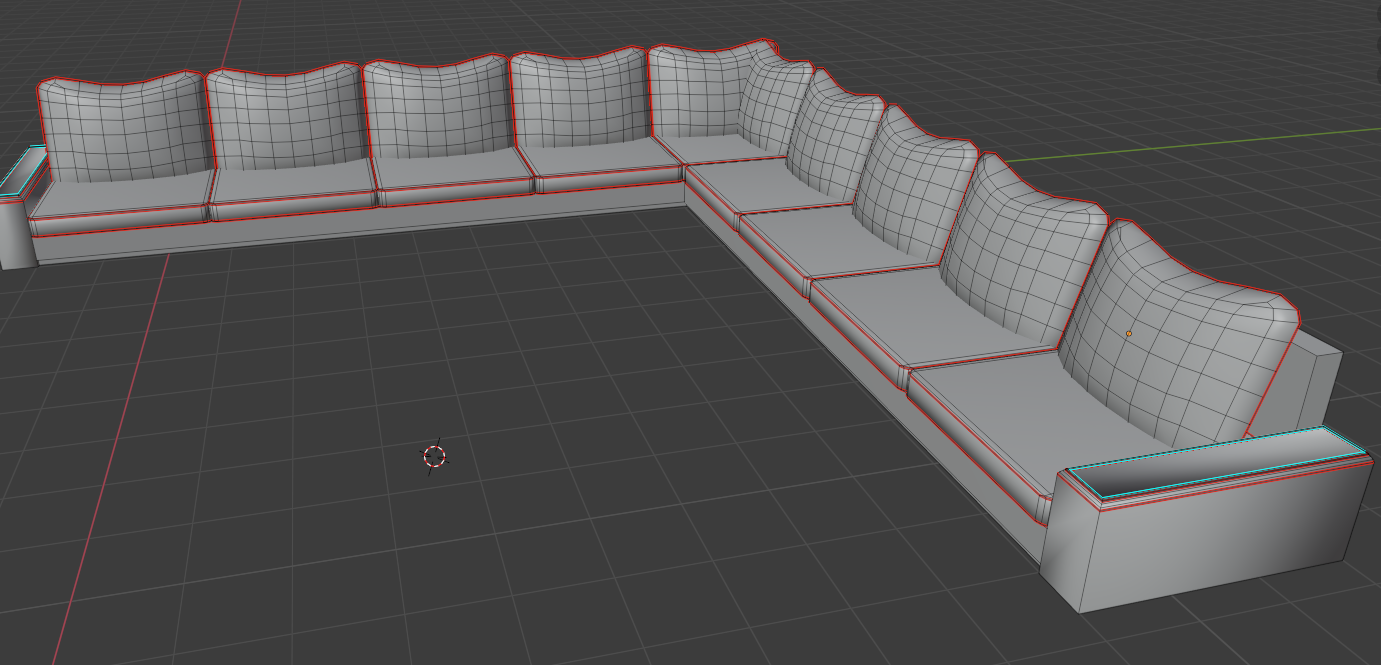Image resolution: width=1381 pixels, height=665 pixels.
Task: Click the orange origin dot on the sofa backrest
Action: coord(1129,333)
